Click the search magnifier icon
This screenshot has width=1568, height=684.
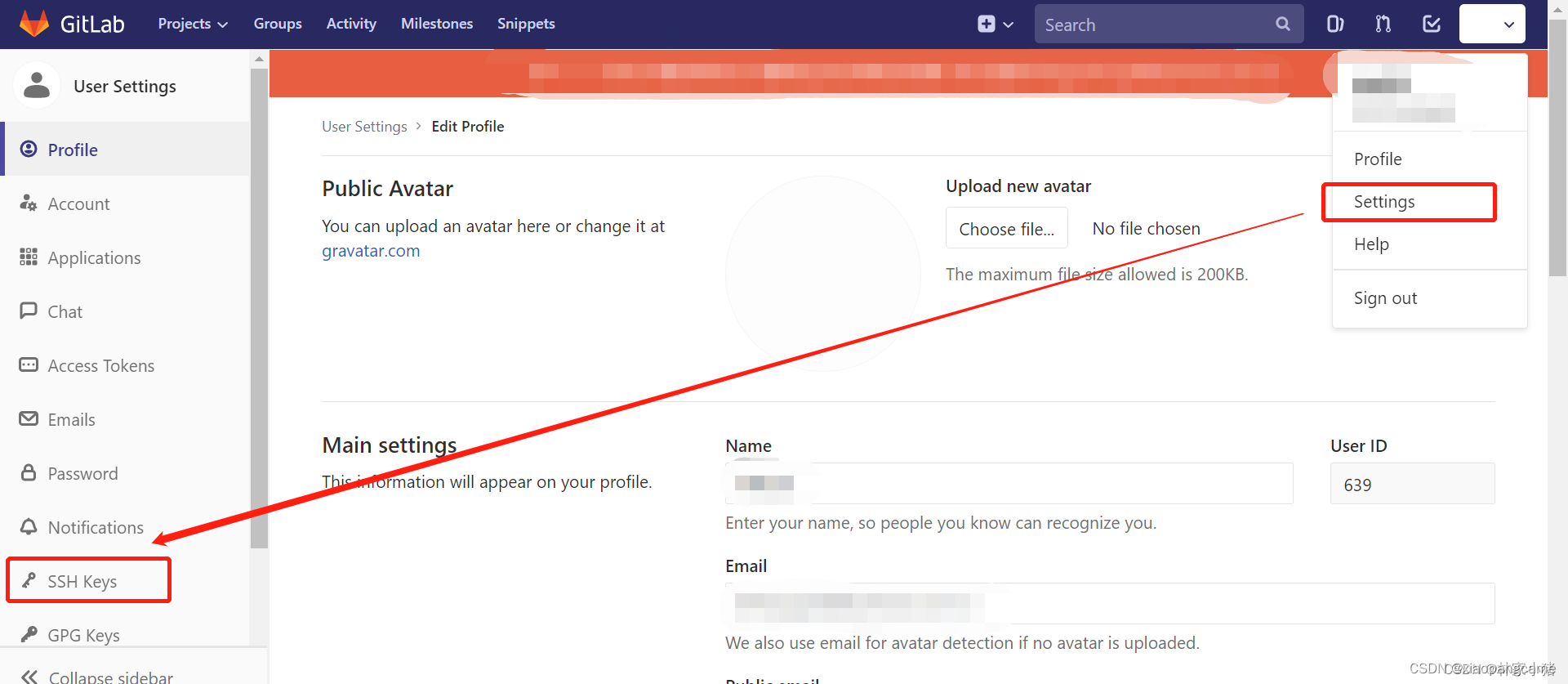coord(1283,24)
